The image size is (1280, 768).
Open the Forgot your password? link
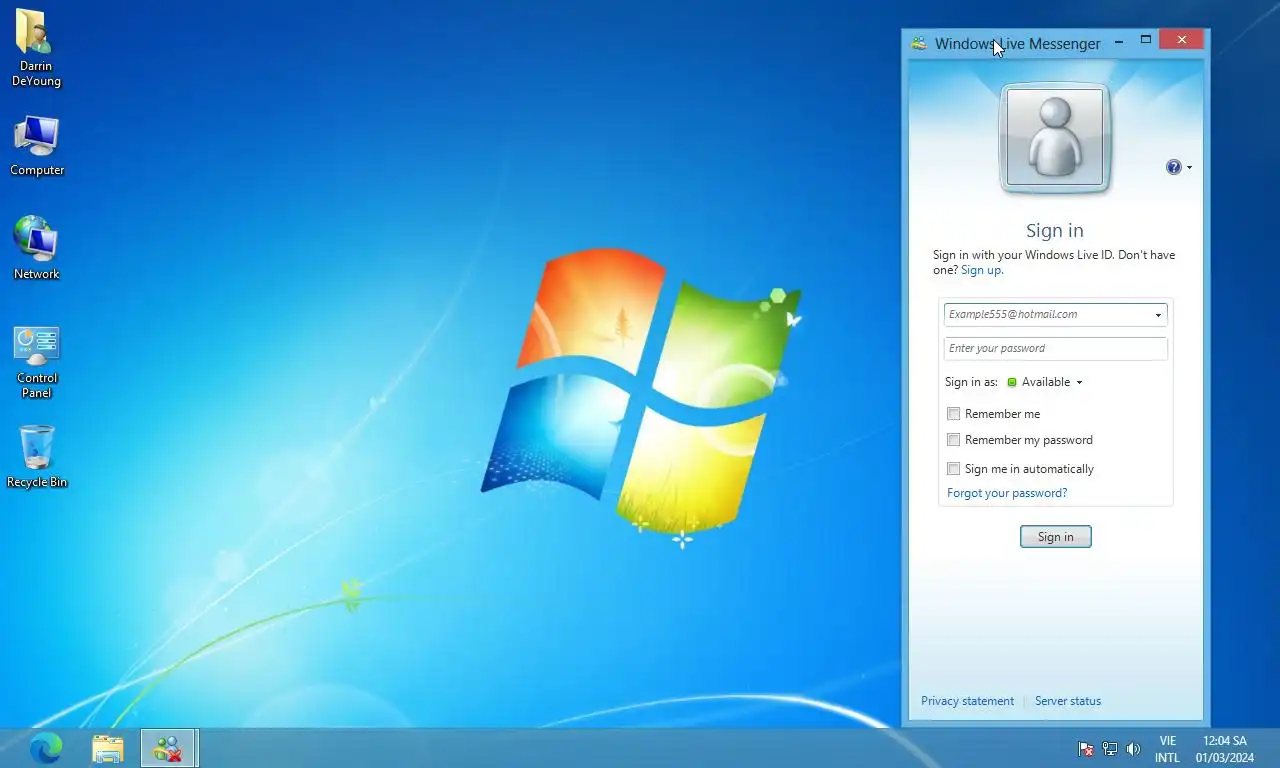coord(1007,493)
